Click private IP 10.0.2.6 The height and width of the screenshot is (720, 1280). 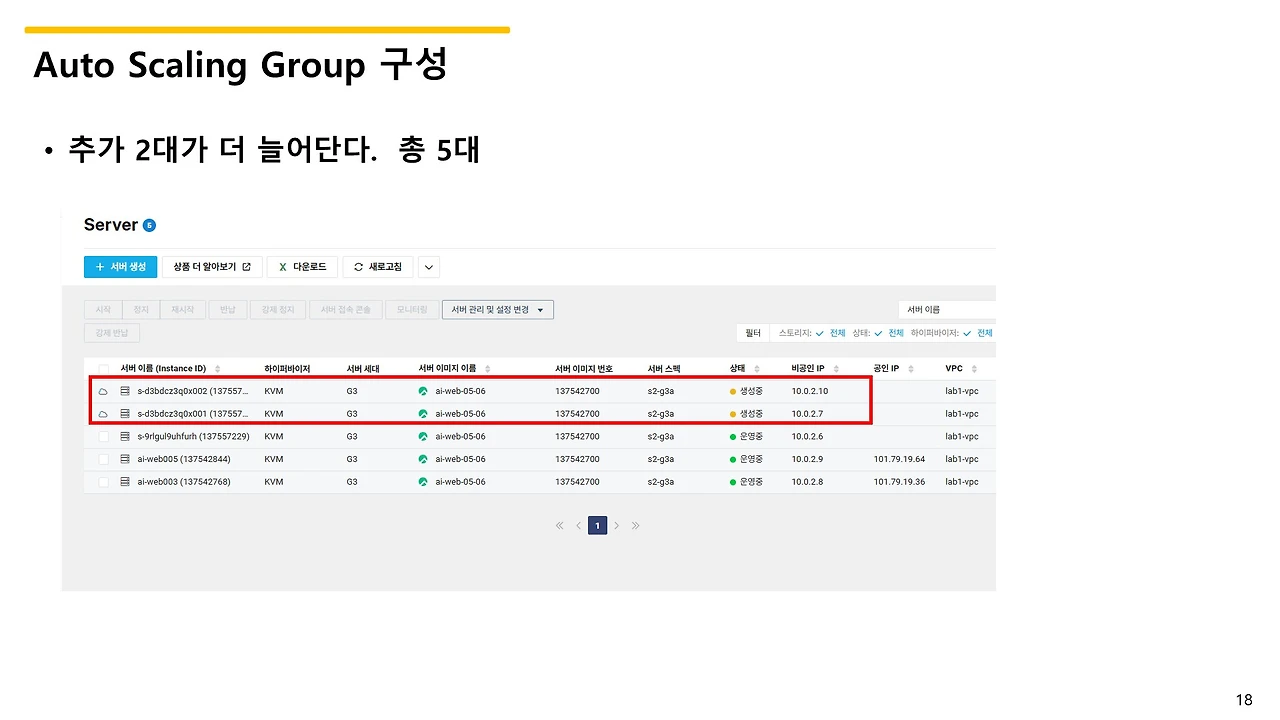807,436
